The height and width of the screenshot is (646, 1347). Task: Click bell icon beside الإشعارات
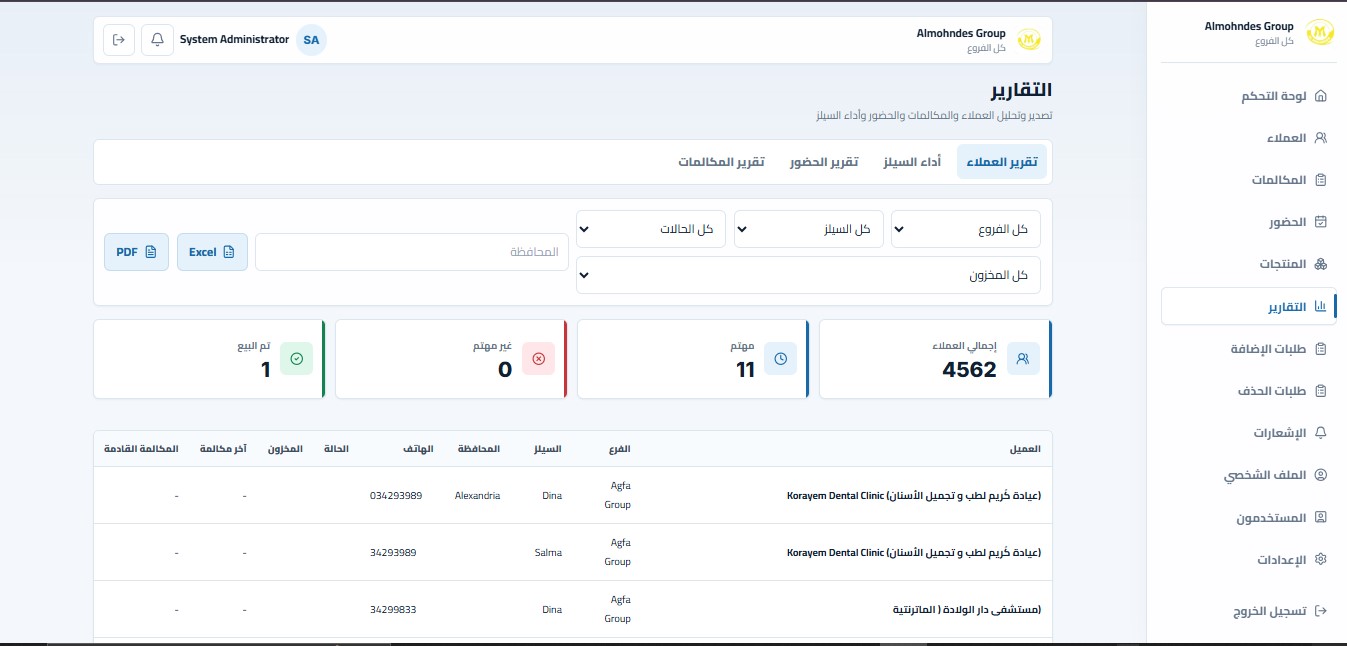1320,433
